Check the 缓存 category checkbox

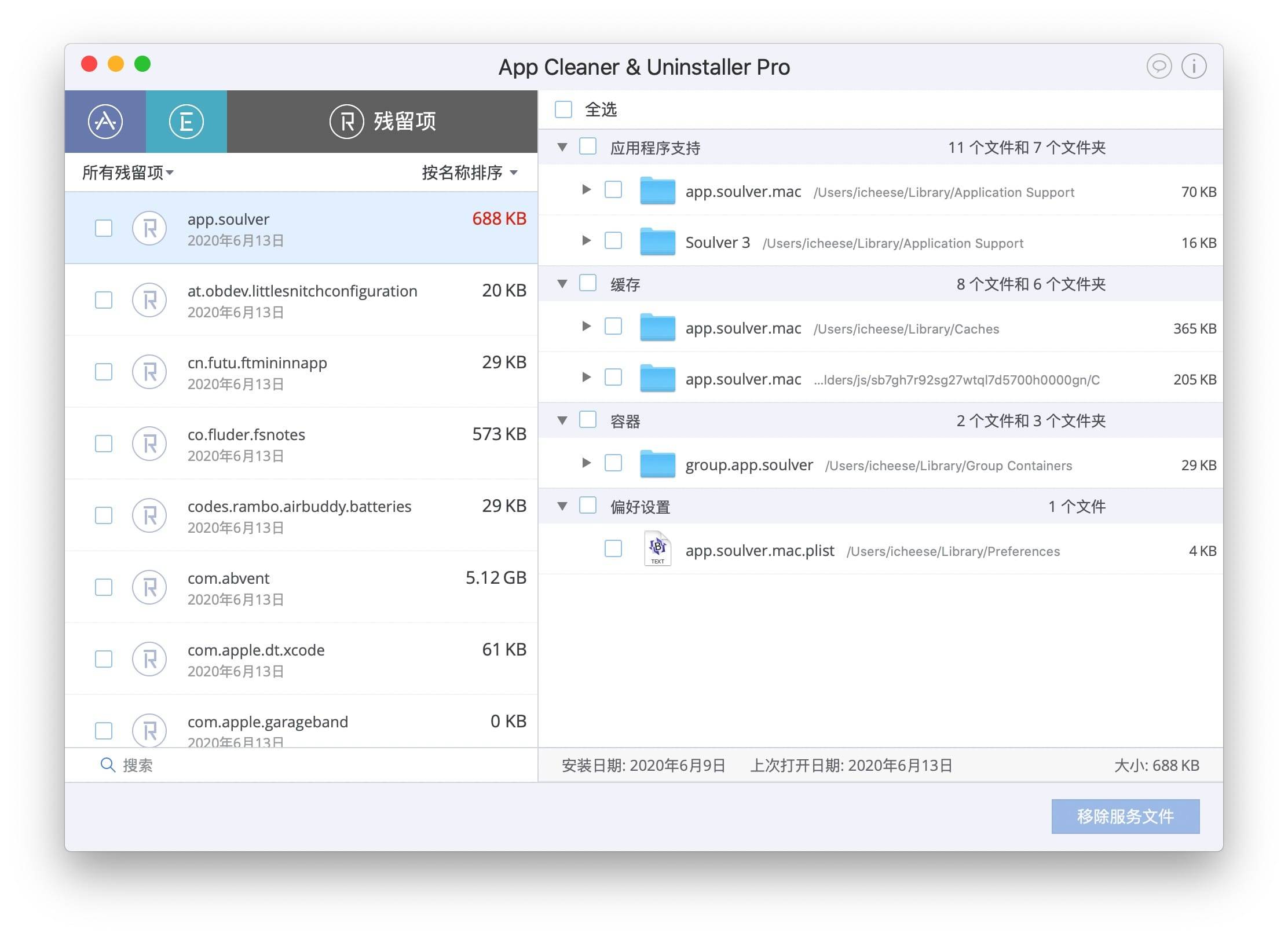[x=588, y=283]
